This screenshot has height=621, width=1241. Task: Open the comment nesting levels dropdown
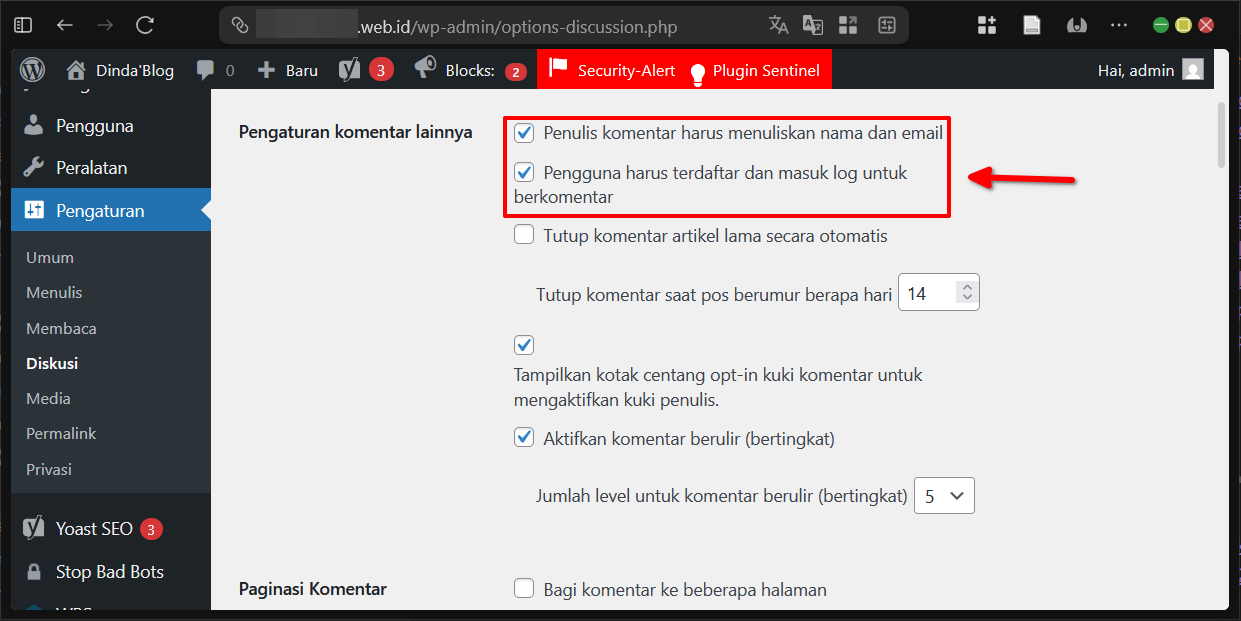tap(943, 495)
